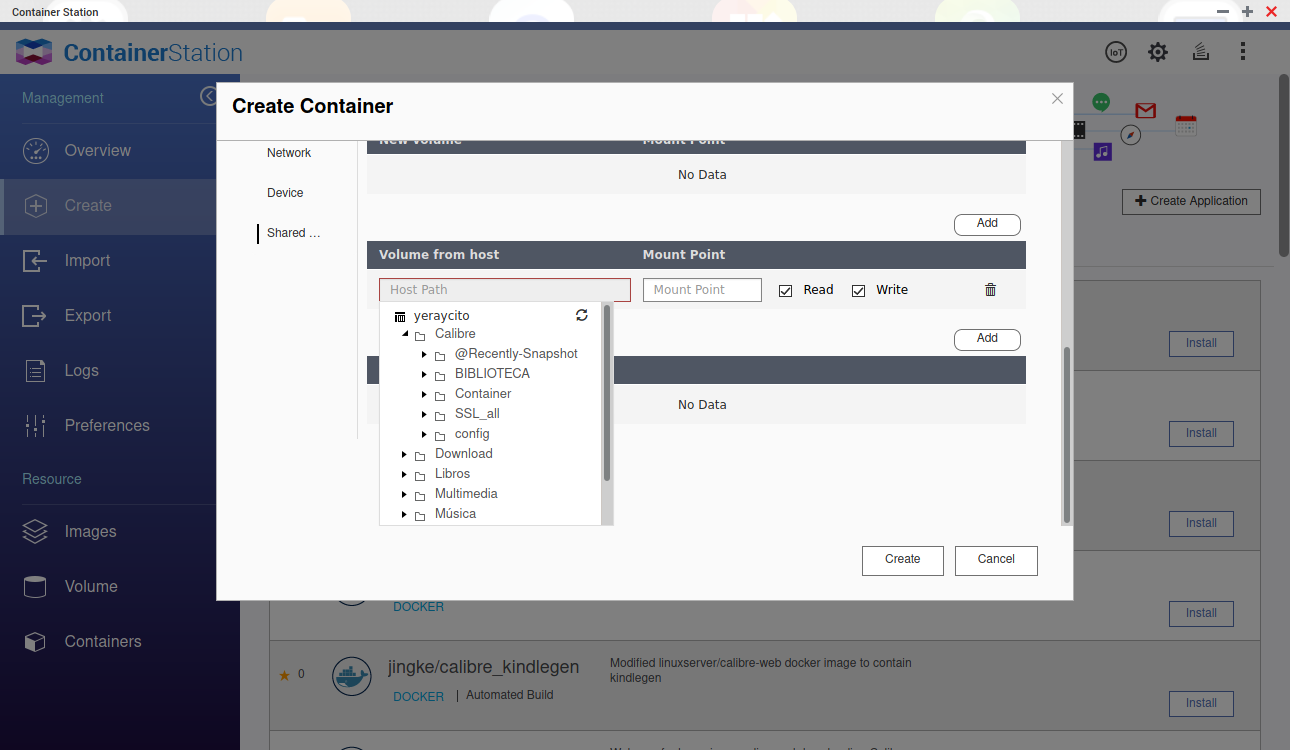The image size is (1290, 750).
Task: Click the IoT icon in header
Action: pyautogui.click(x=1115, y=52)
